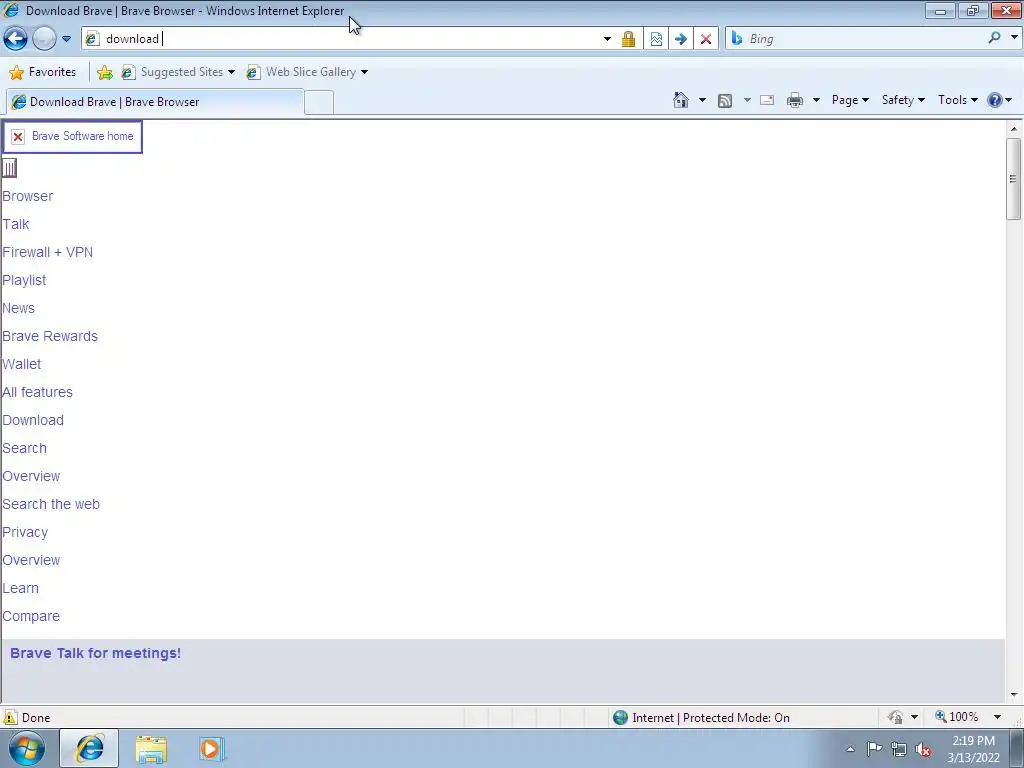This screenshot has height=768, width=1024.
Task: Click the Forward navigation arrow button
Action: (x=44, y=39)
